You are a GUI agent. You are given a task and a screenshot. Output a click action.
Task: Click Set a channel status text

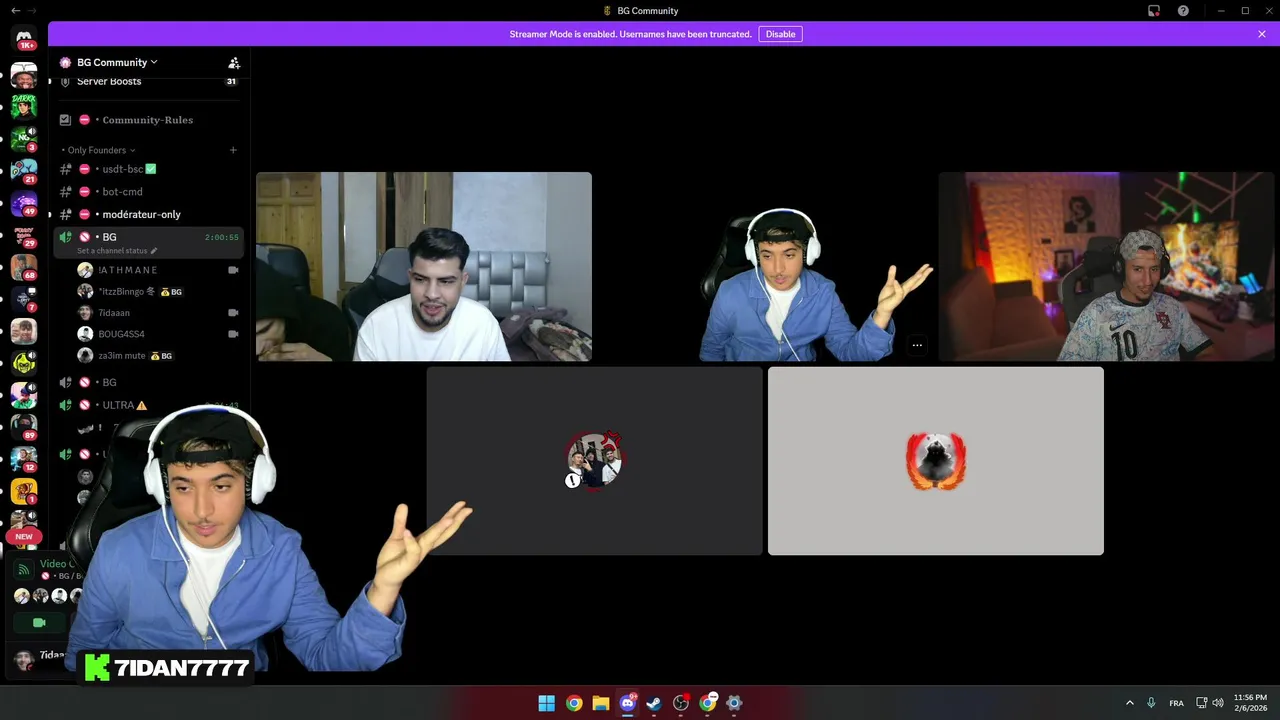click(x=113, y=251)
